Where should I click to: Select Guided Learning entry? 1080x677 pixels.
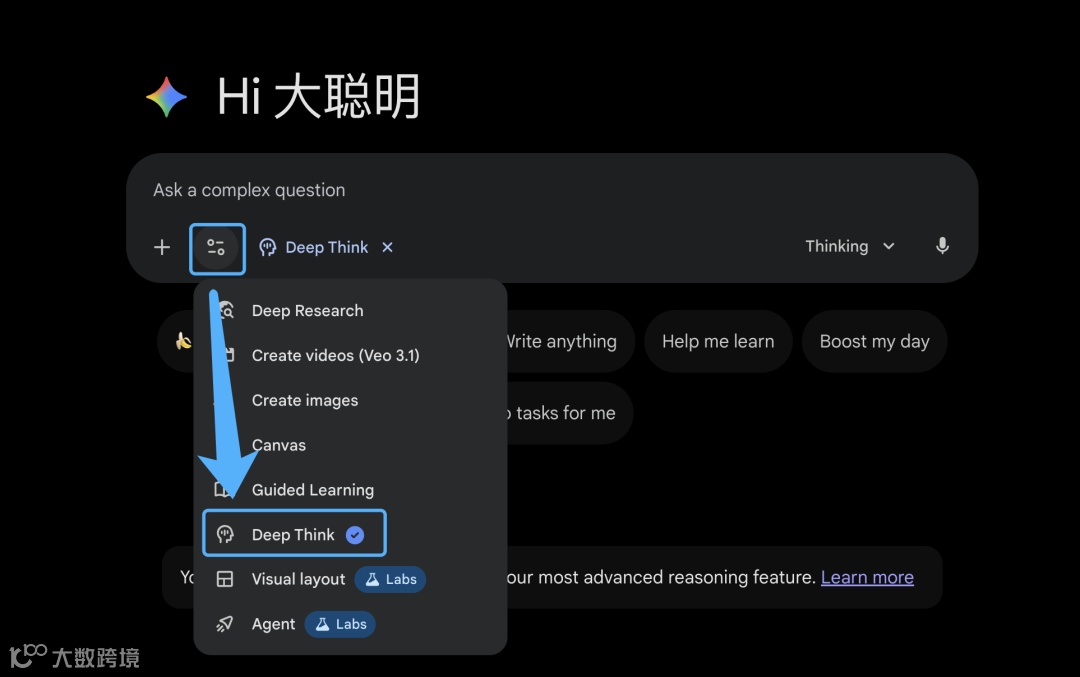coord(350,490)
